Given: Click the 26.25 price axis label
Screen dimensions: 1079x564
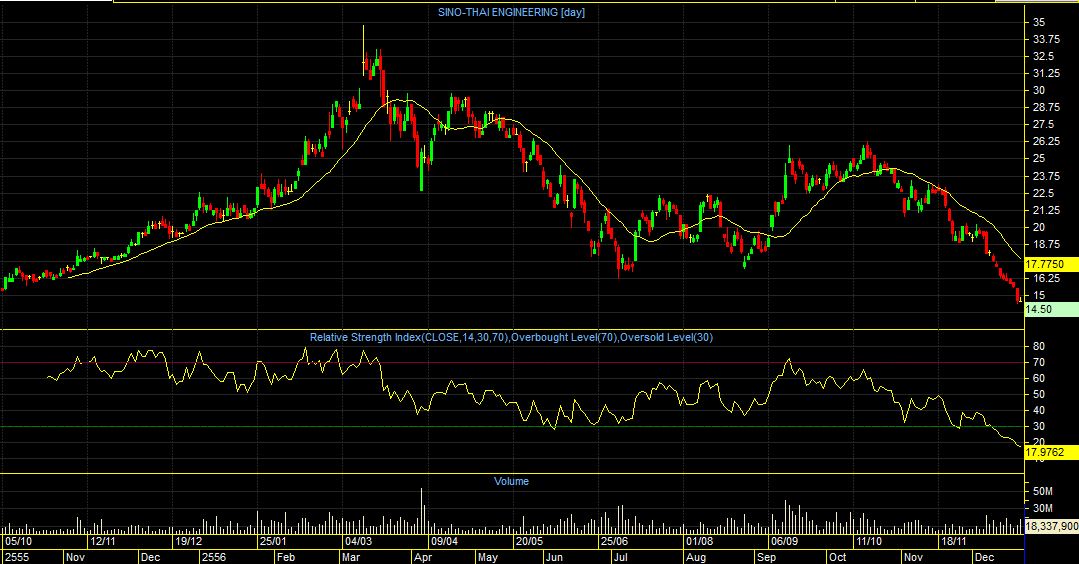Looking at the screenshot, I should point(1045,142).
